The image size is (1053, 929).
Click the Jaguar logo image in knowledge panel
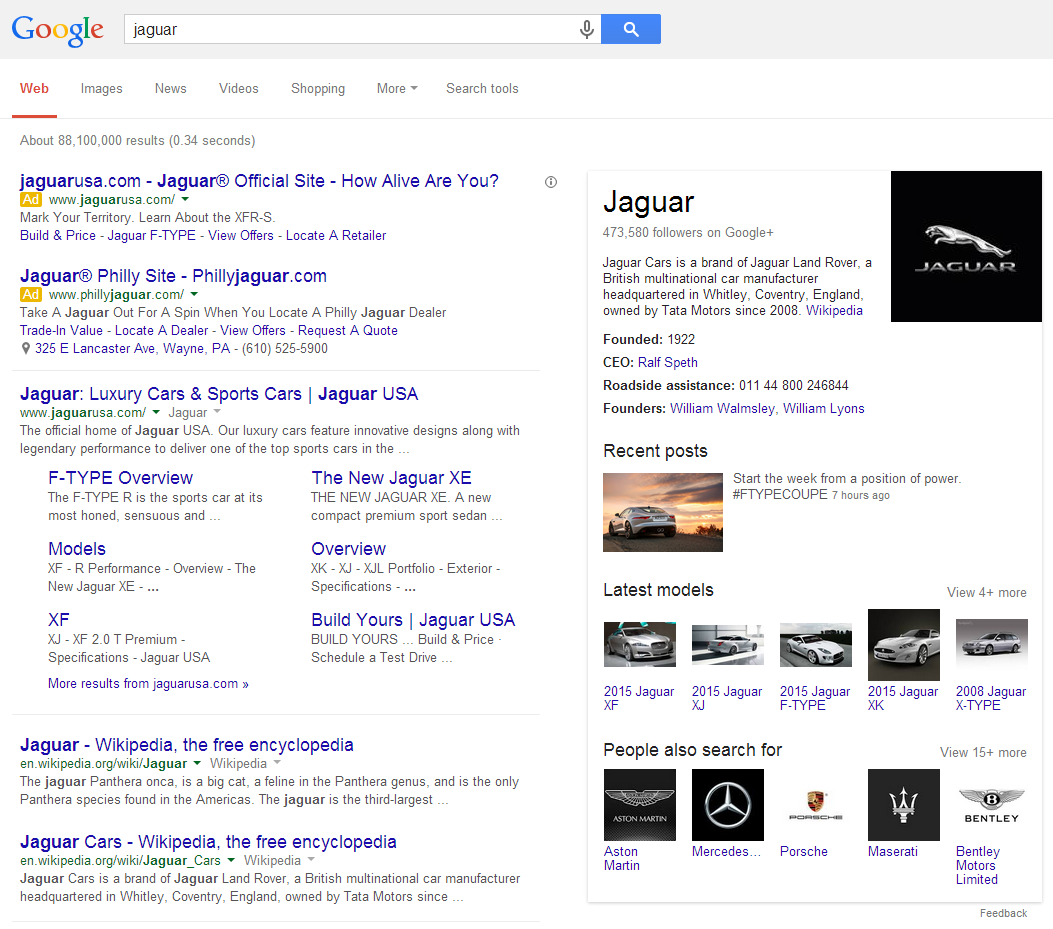[966, 247]
